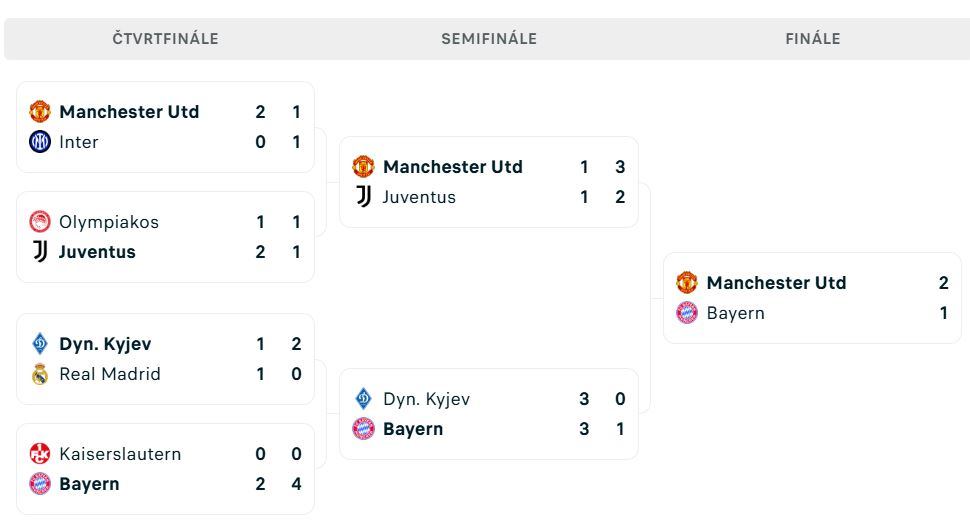Open Real Madrid team link

[110, 374]
